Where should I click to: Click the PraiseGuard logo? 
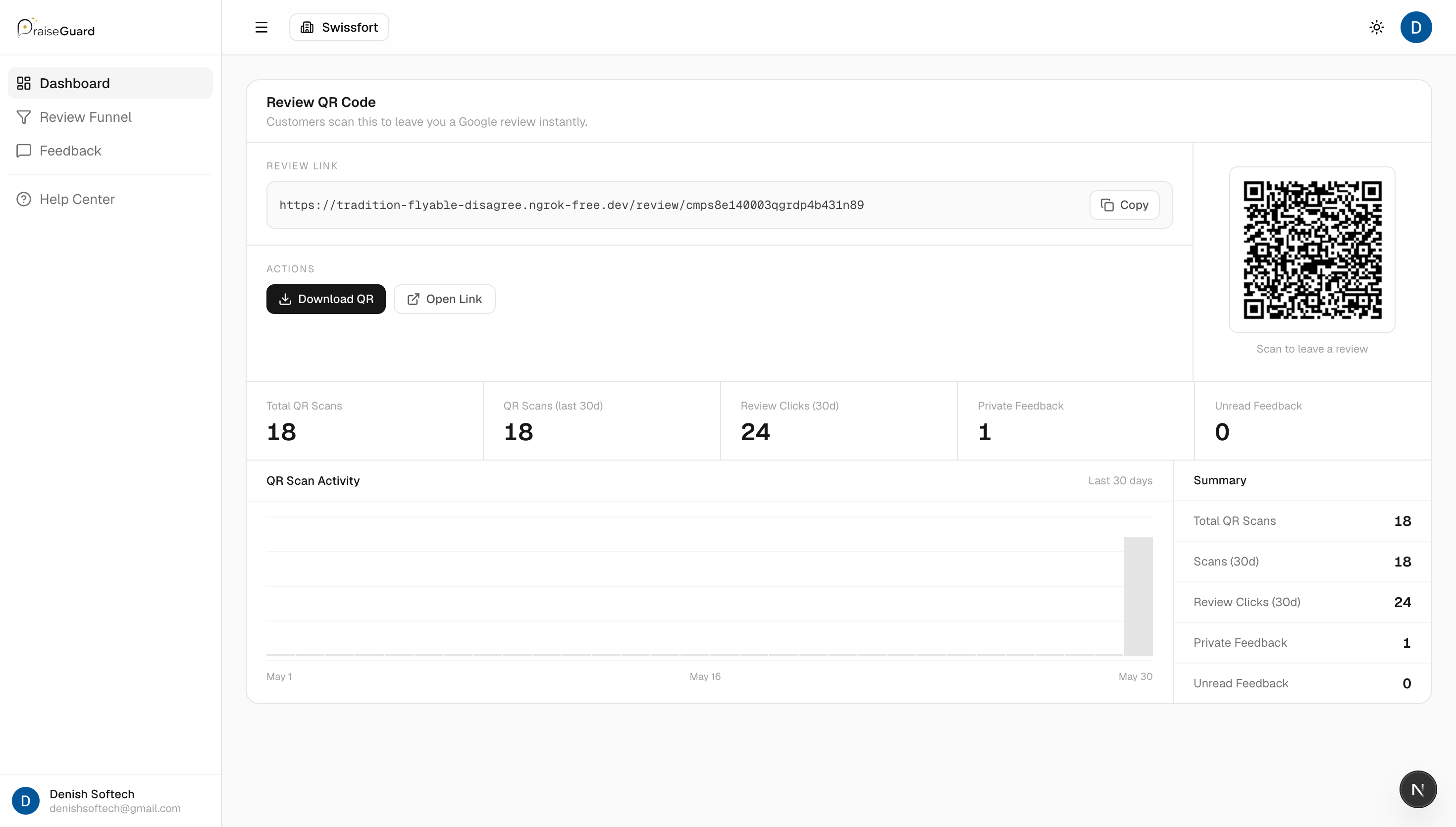(55, 28)
